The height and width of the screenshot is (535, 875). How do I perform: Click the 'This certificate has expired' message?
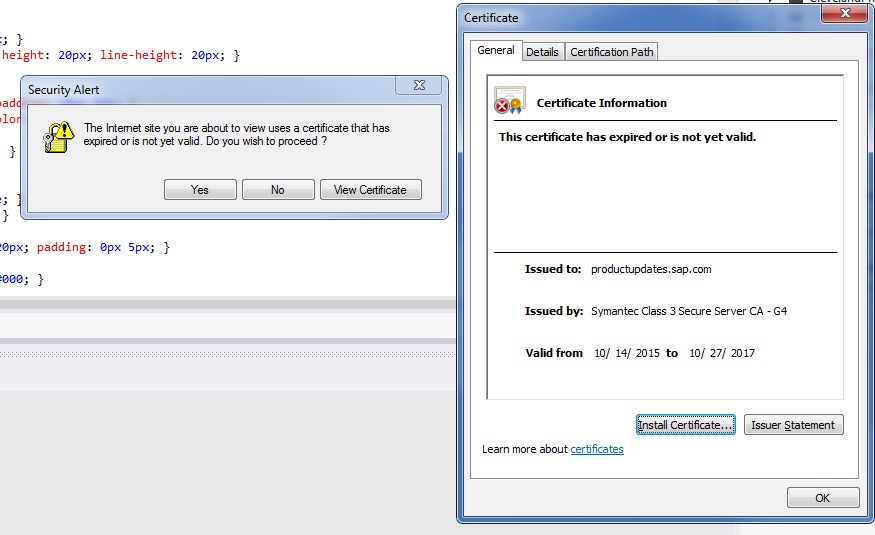(x=627, y=137)
